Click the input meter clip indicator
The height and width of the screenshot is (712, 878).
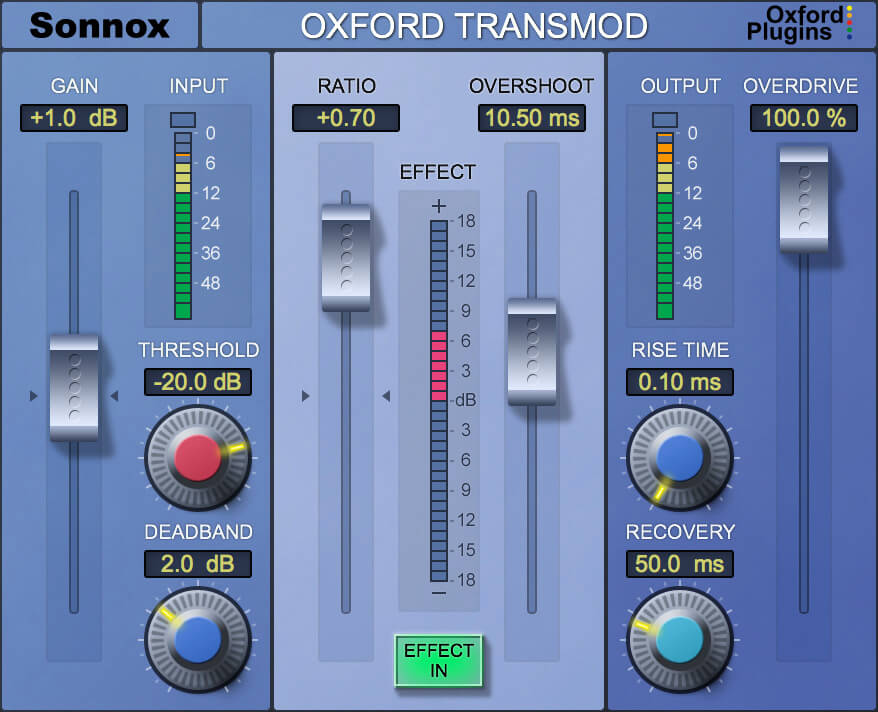pyautogui.click(x=182, y=120)
